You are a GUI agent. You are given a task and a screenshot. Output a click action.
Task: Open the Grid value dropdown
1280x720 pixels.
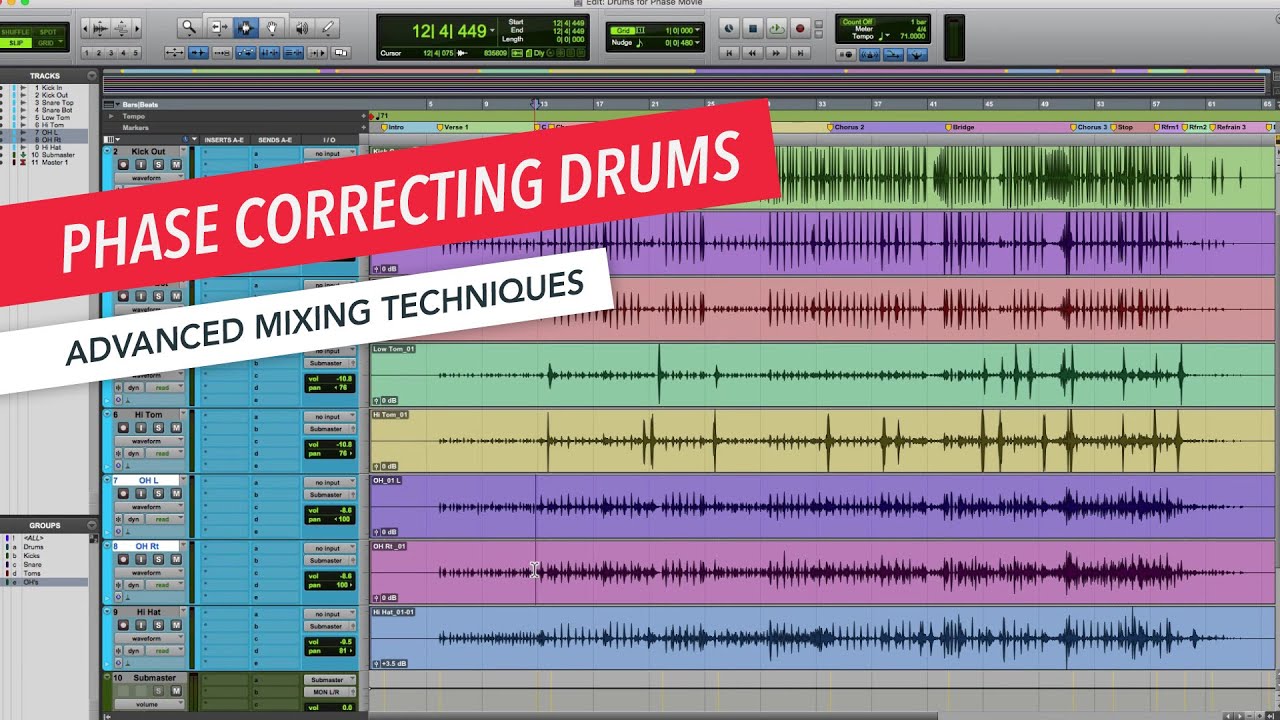[698, 31]
